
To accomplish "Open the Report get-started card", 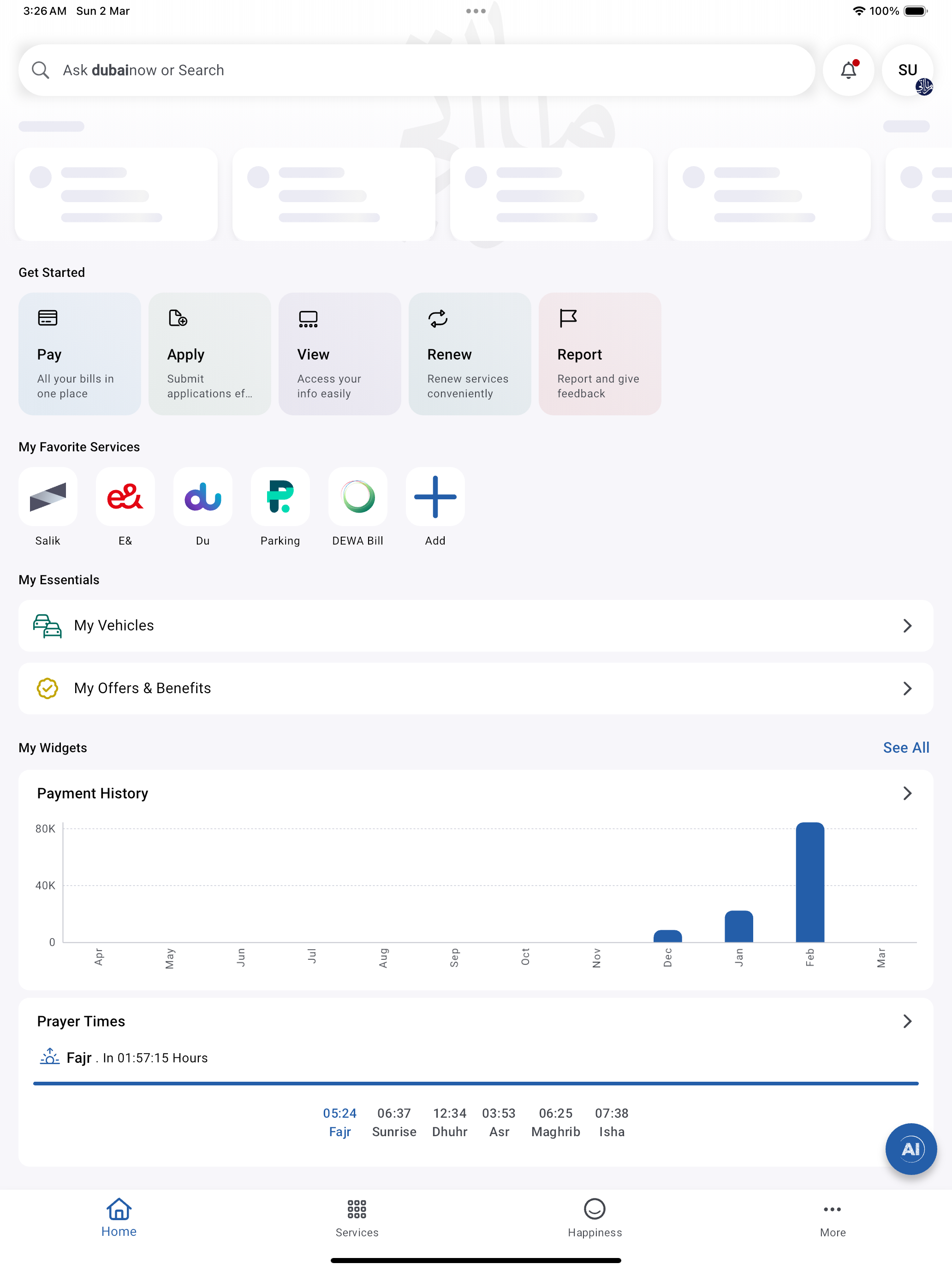I will coord(600,353).
